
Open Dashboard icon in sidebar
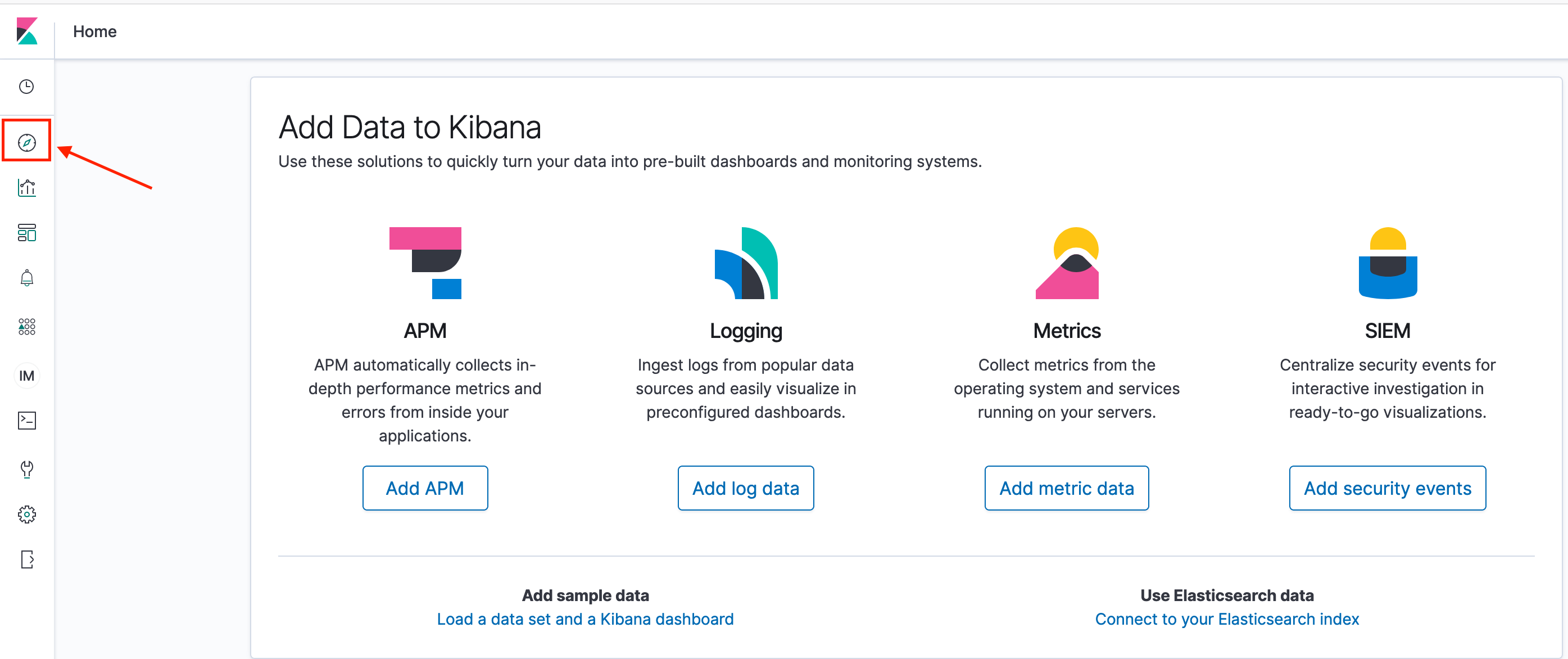click(27, 233)
